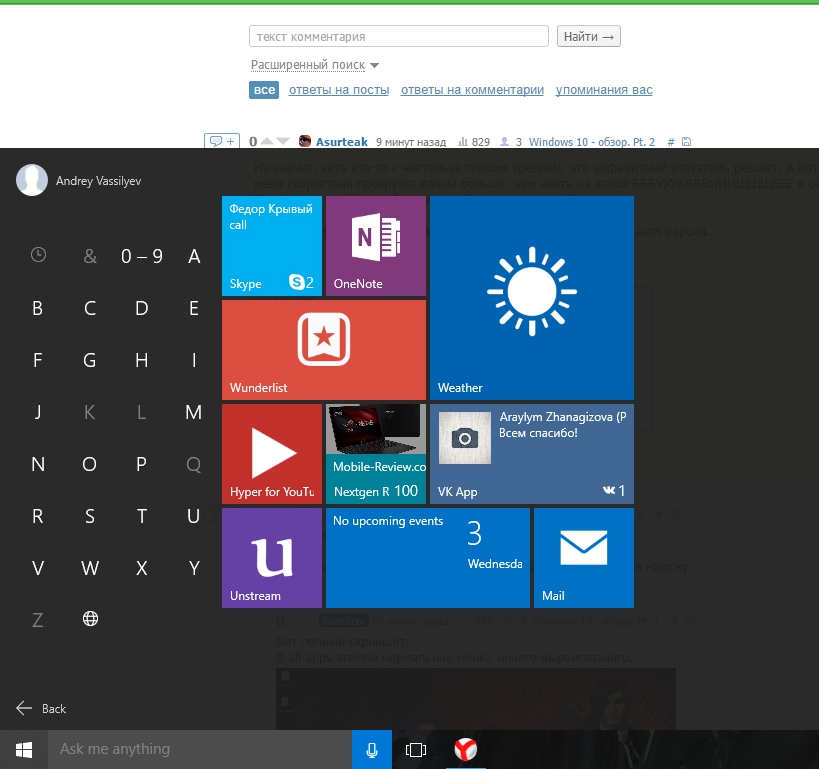Click the comment text search field
The height and width of the screenshot is (769, 819).
pos(398,37)
